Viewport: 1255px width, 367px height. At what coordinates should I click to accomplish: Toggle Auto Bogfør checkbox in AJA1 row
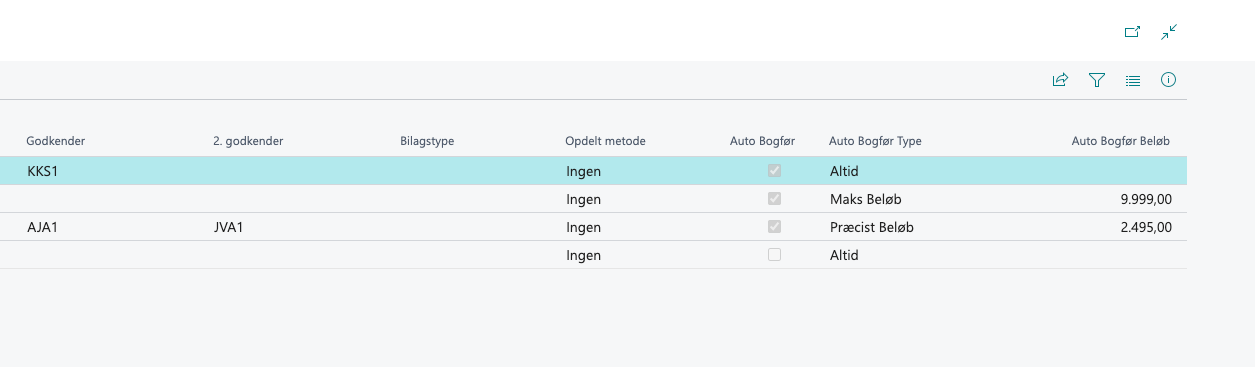point(774,227)
